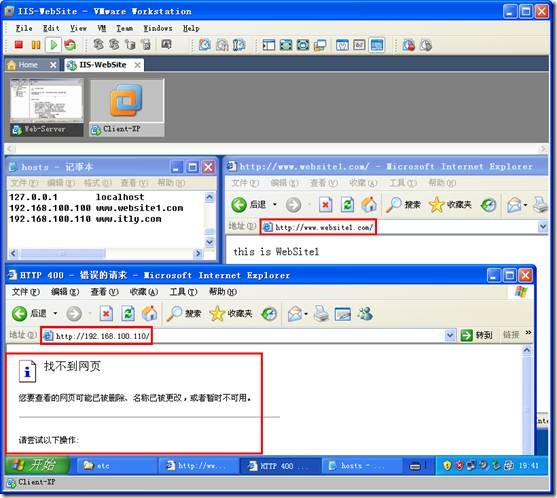
Task: Click the Show Sidebar icon in VMware toolbar
Action: [269, 45]
